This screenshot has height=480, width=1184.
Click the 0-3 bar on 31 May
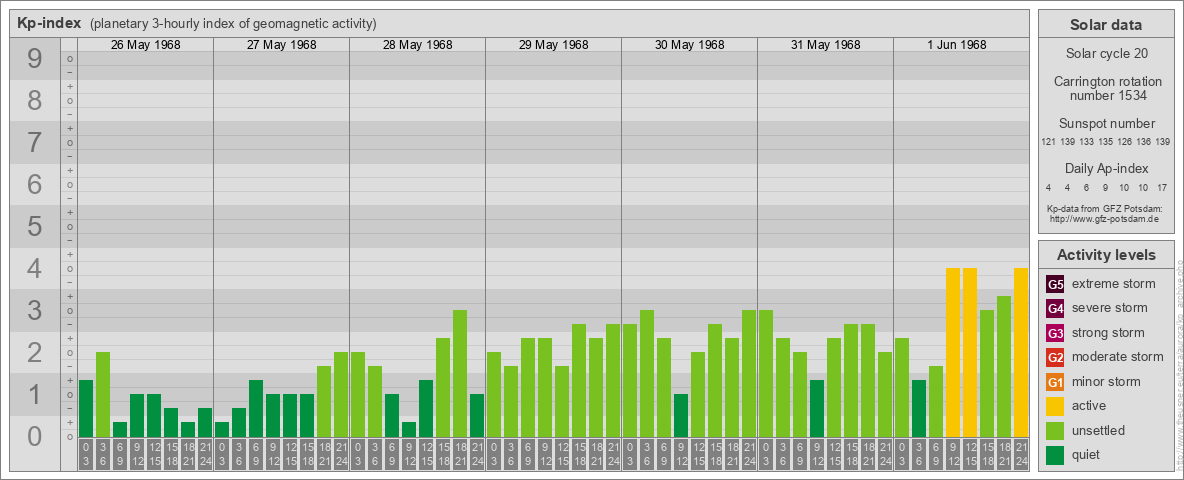point(766,374)
